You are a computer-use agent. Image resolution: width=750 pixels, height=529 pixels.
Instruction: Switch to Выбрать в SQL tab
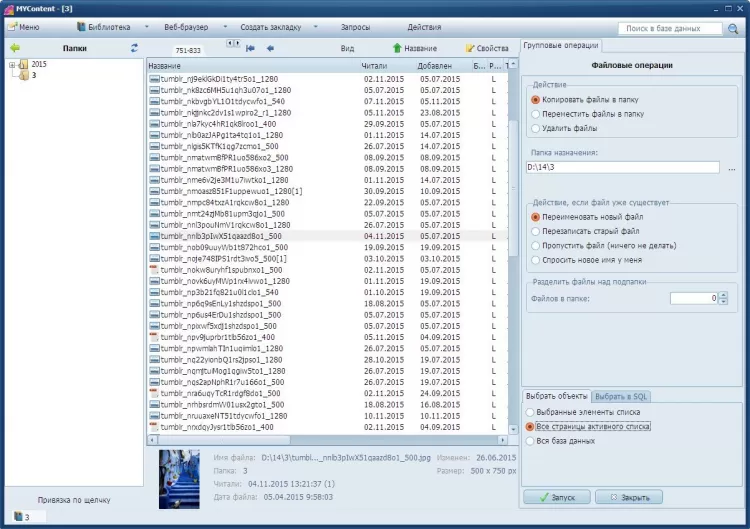pos(621,397)
